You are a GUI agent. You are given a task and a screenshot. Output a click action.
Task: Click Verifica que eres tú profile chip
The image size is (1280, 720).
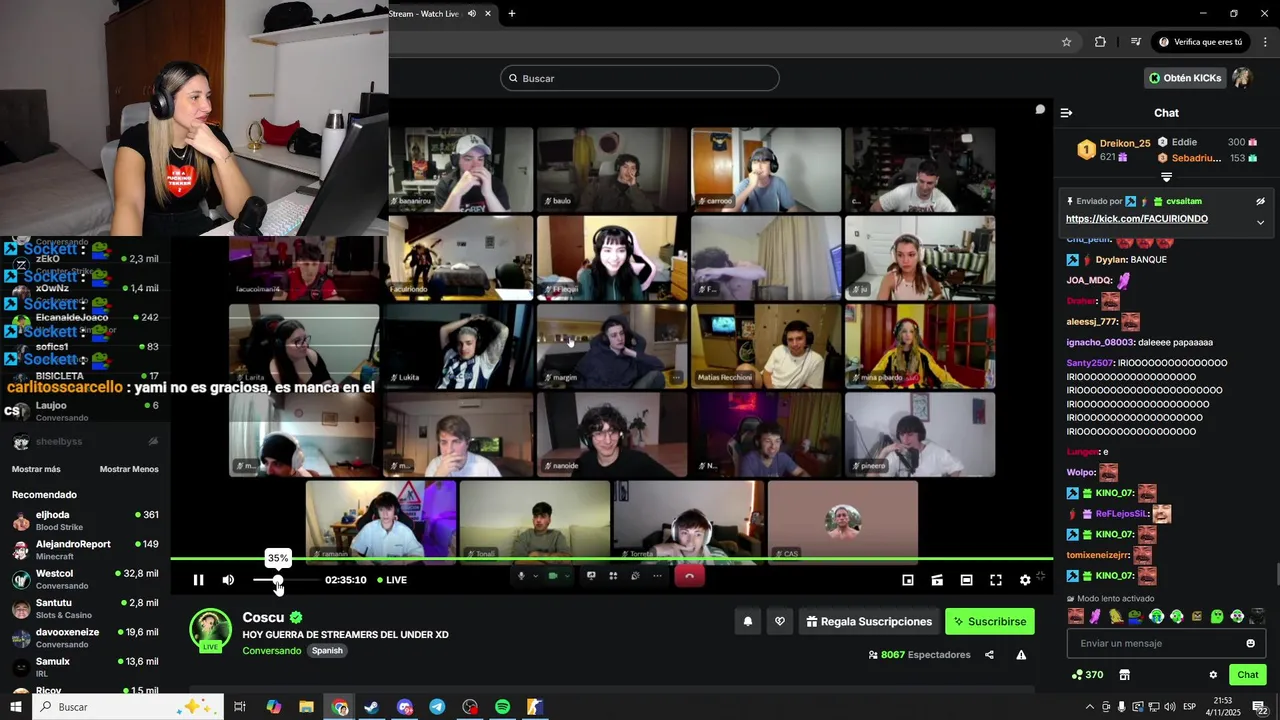point(1200,42)
